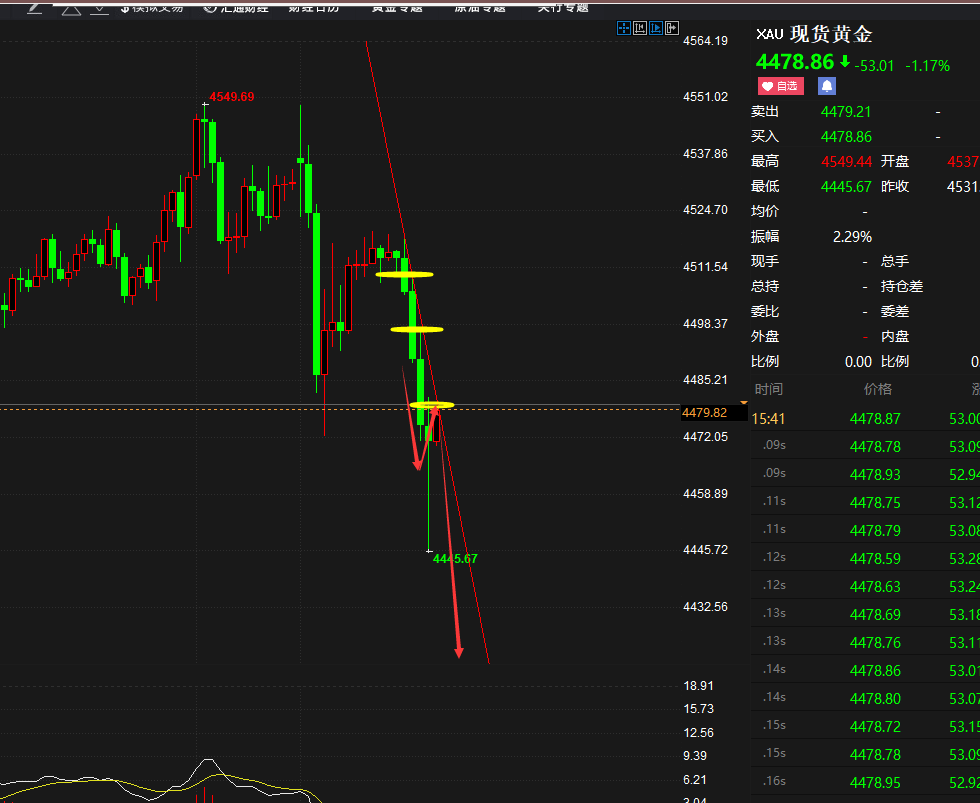980x803 pixels.
Task: Click the 均价 label
Action: tap(764, 211)
